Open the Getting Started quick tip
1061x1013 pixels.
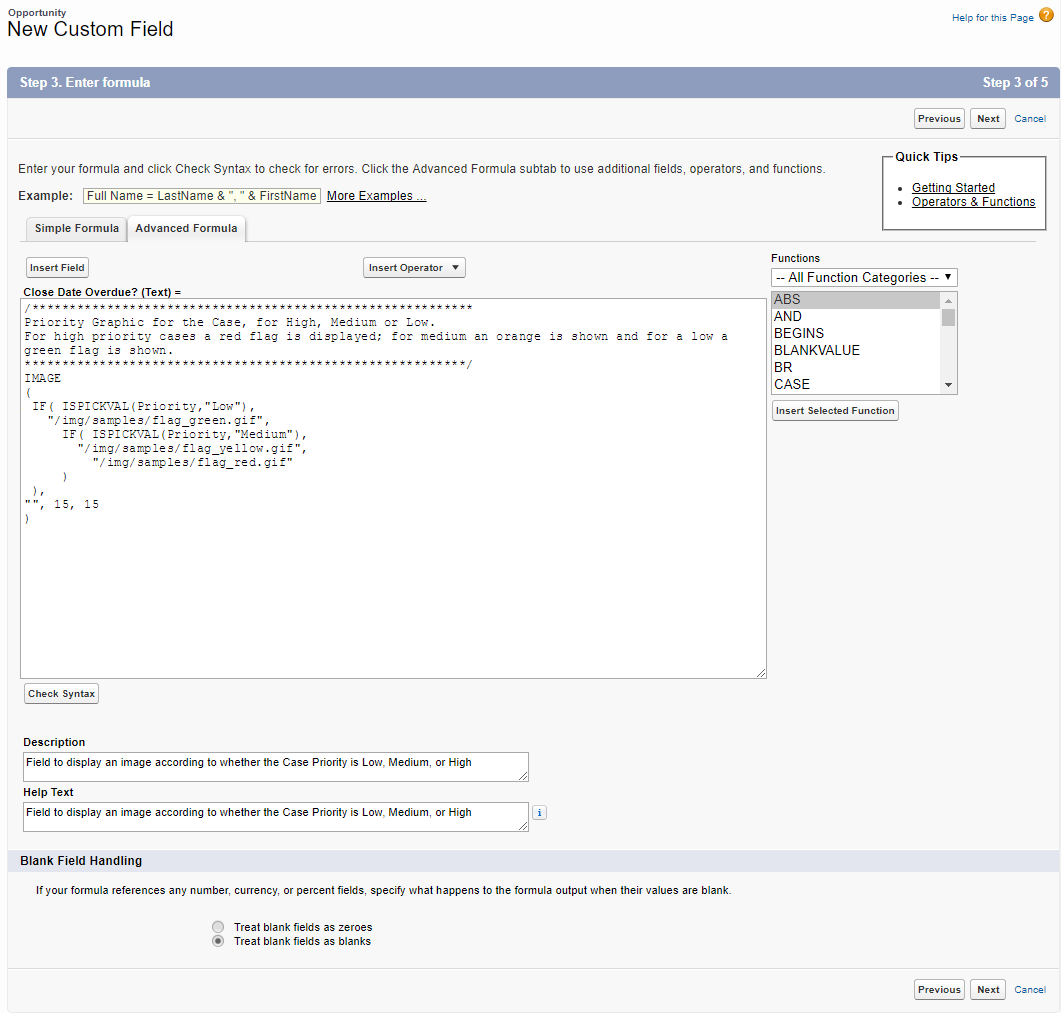953,188
